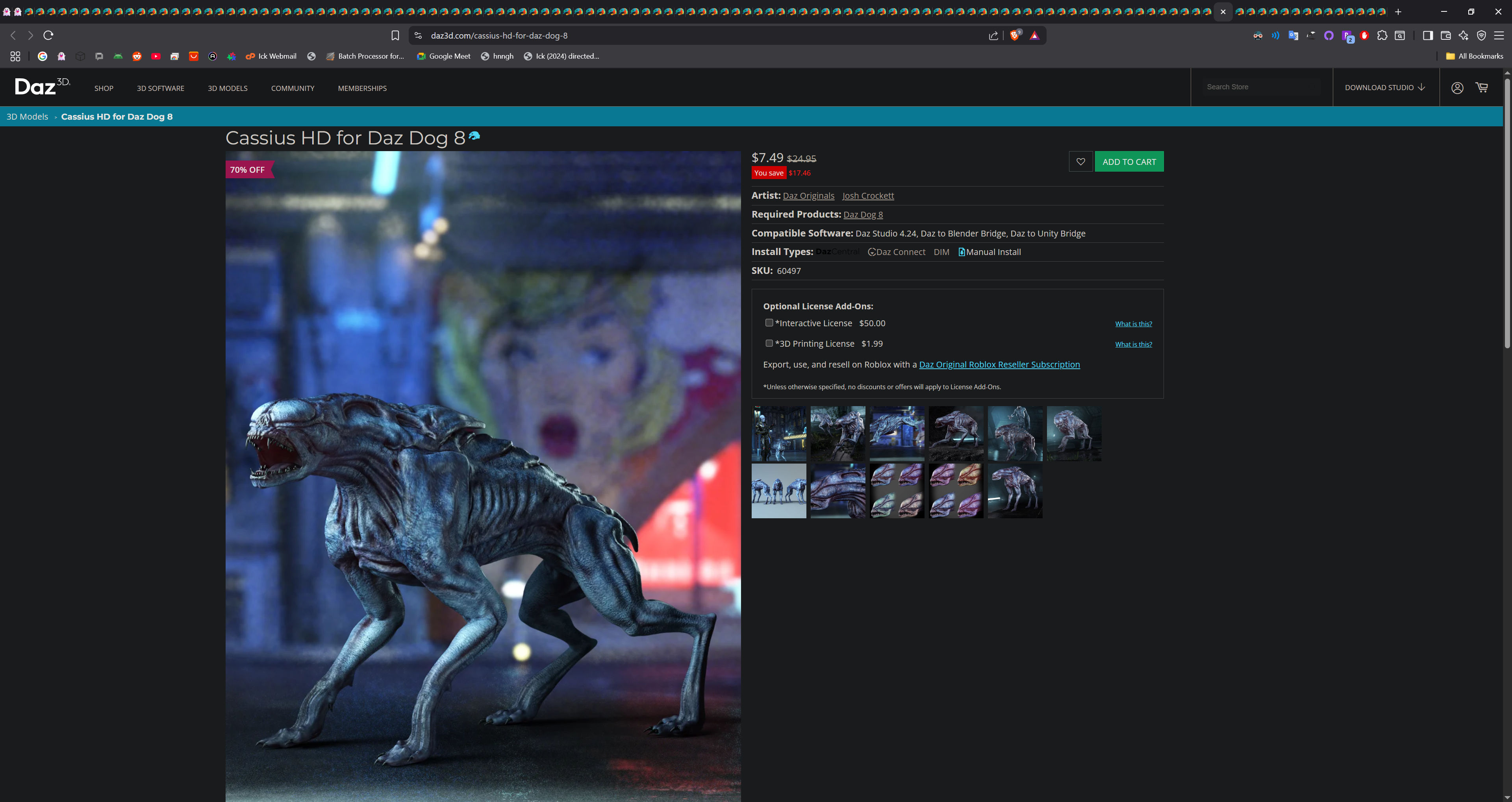Click the ADD TO CART button
This screenshot has height=802, width=1512.
point(1129,161)
